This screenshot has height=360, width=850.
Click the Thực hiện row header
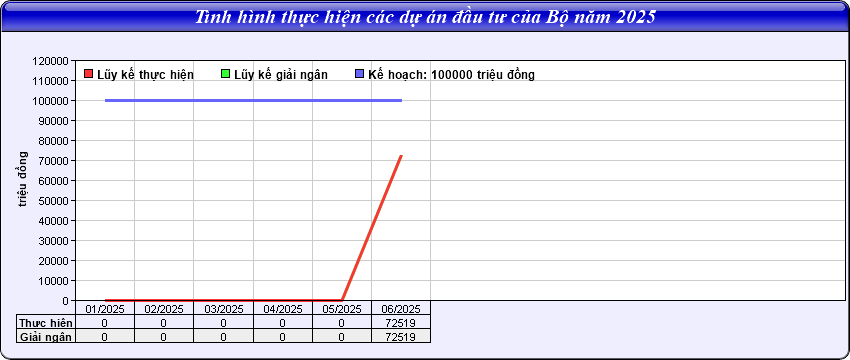(x=46, y=323)
